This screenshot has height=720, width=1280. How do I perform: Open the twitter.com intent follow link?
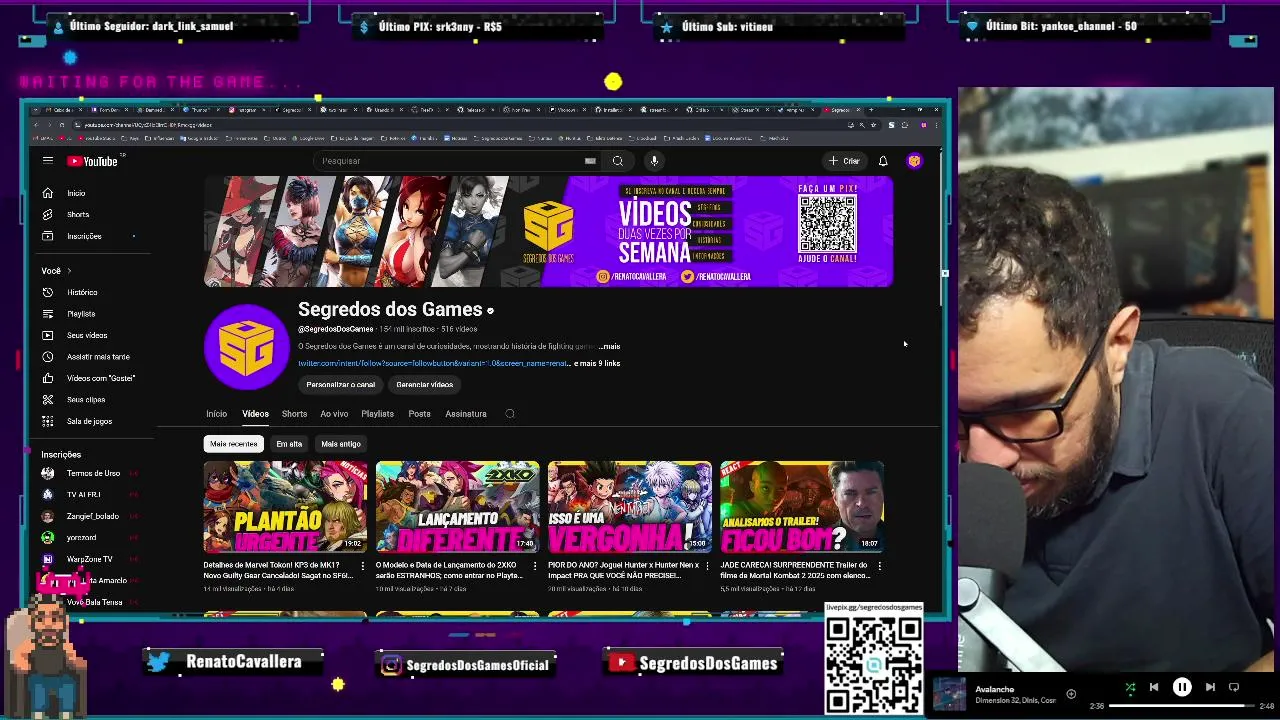click(433, 363)
